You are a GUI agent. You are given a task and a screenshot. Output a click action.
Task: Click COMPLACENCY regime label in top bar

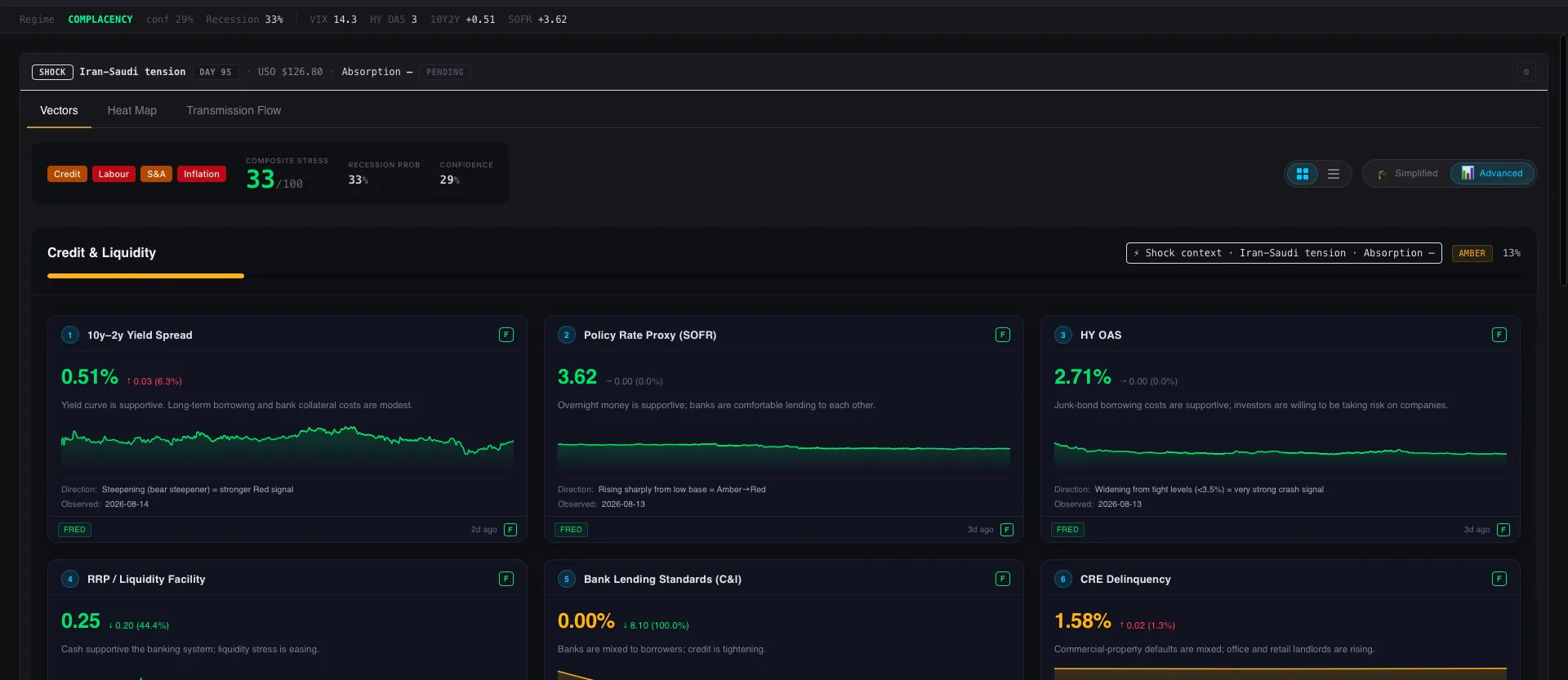click(x=100, y=20)
